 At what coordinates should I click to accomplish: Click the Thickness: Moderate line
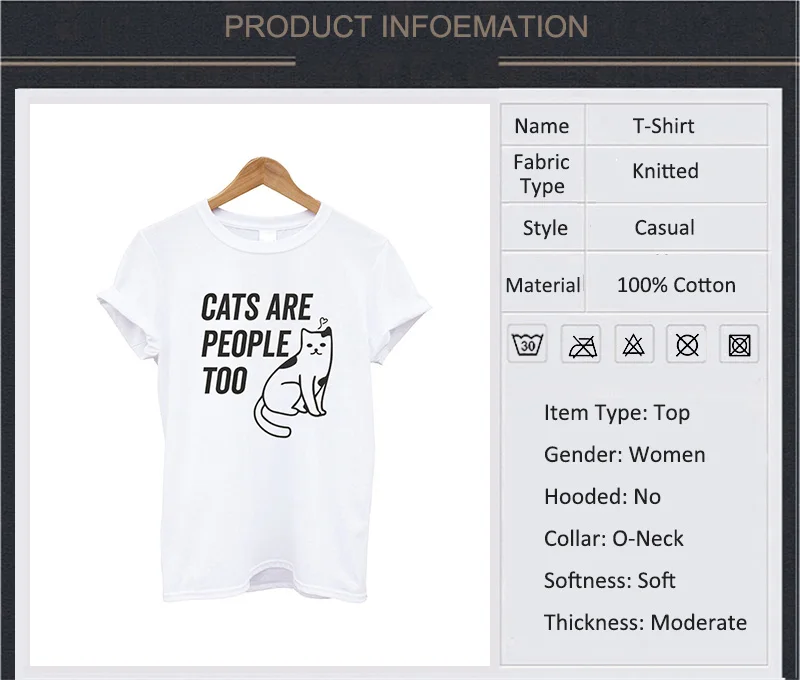tap(645, 622)
